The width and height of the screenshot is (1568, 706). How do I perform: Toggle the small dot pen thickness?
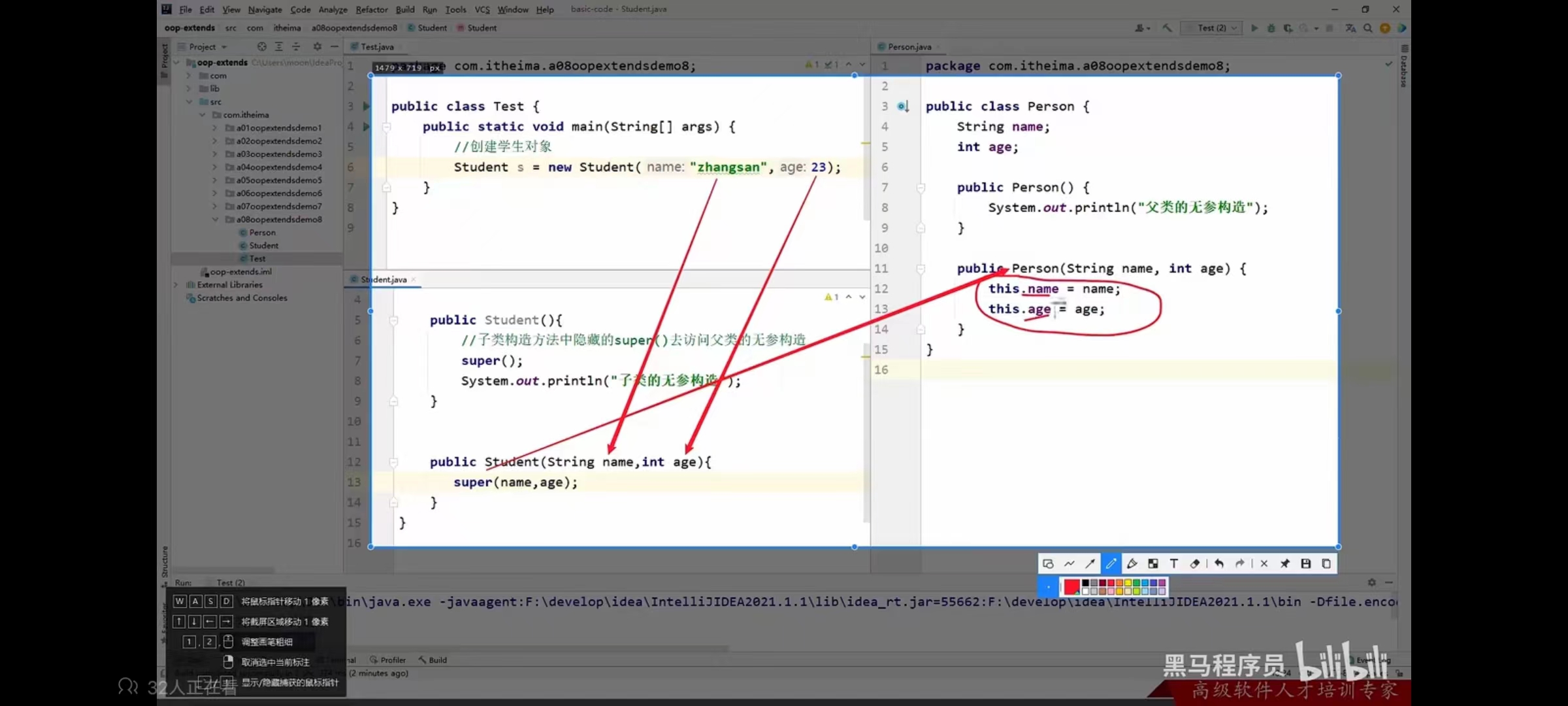[1049, 587]
